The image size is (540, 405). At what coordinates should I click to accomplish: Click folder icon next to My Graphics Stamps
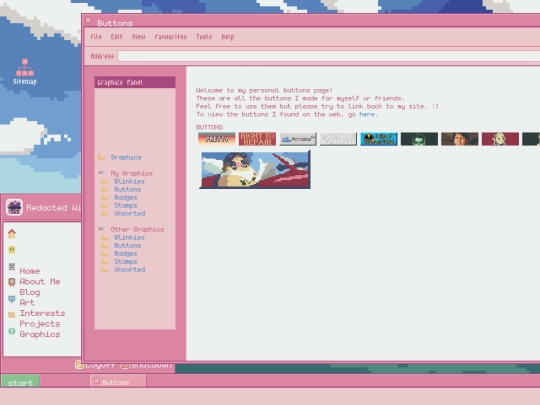[105, 205]
